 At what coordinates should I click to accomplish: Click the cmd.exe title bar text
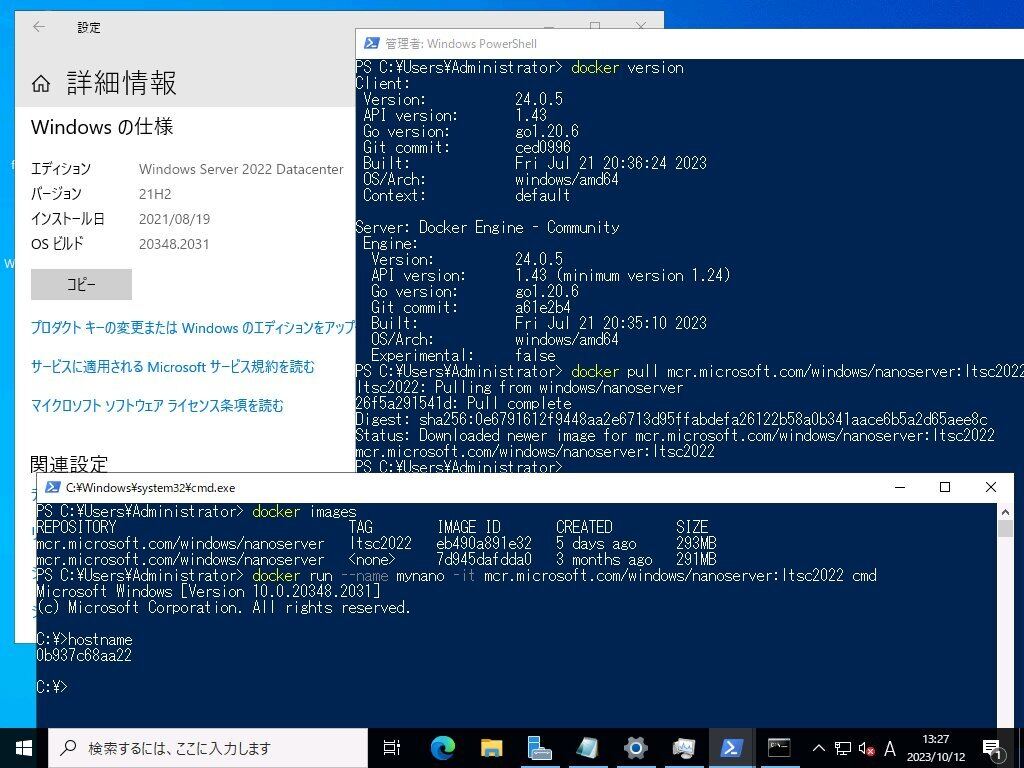(x=150, y=488)
